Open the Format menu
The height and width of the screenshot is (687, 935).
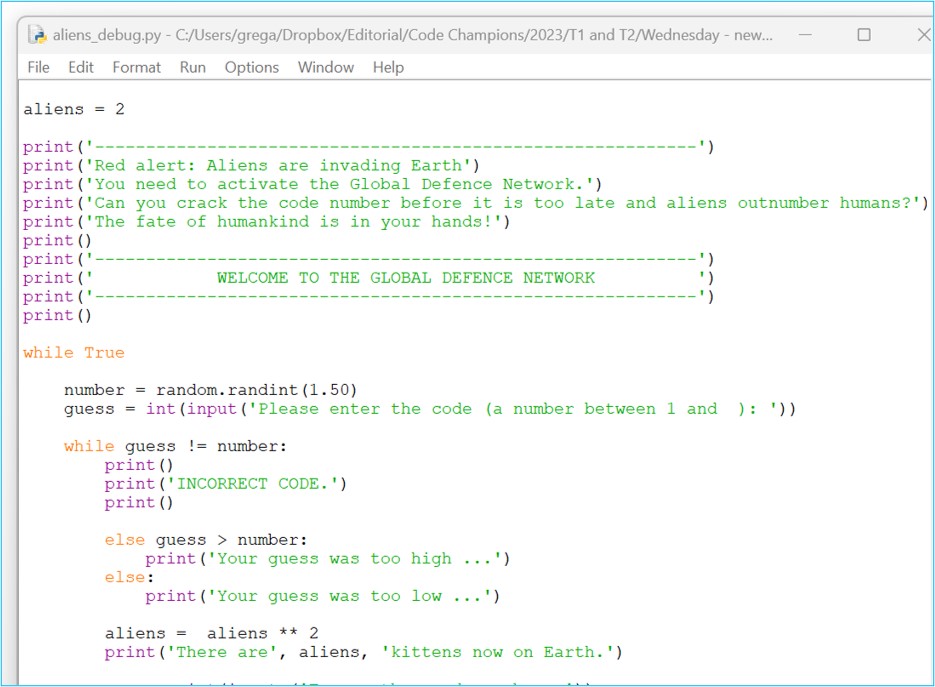tap(136, 67)
